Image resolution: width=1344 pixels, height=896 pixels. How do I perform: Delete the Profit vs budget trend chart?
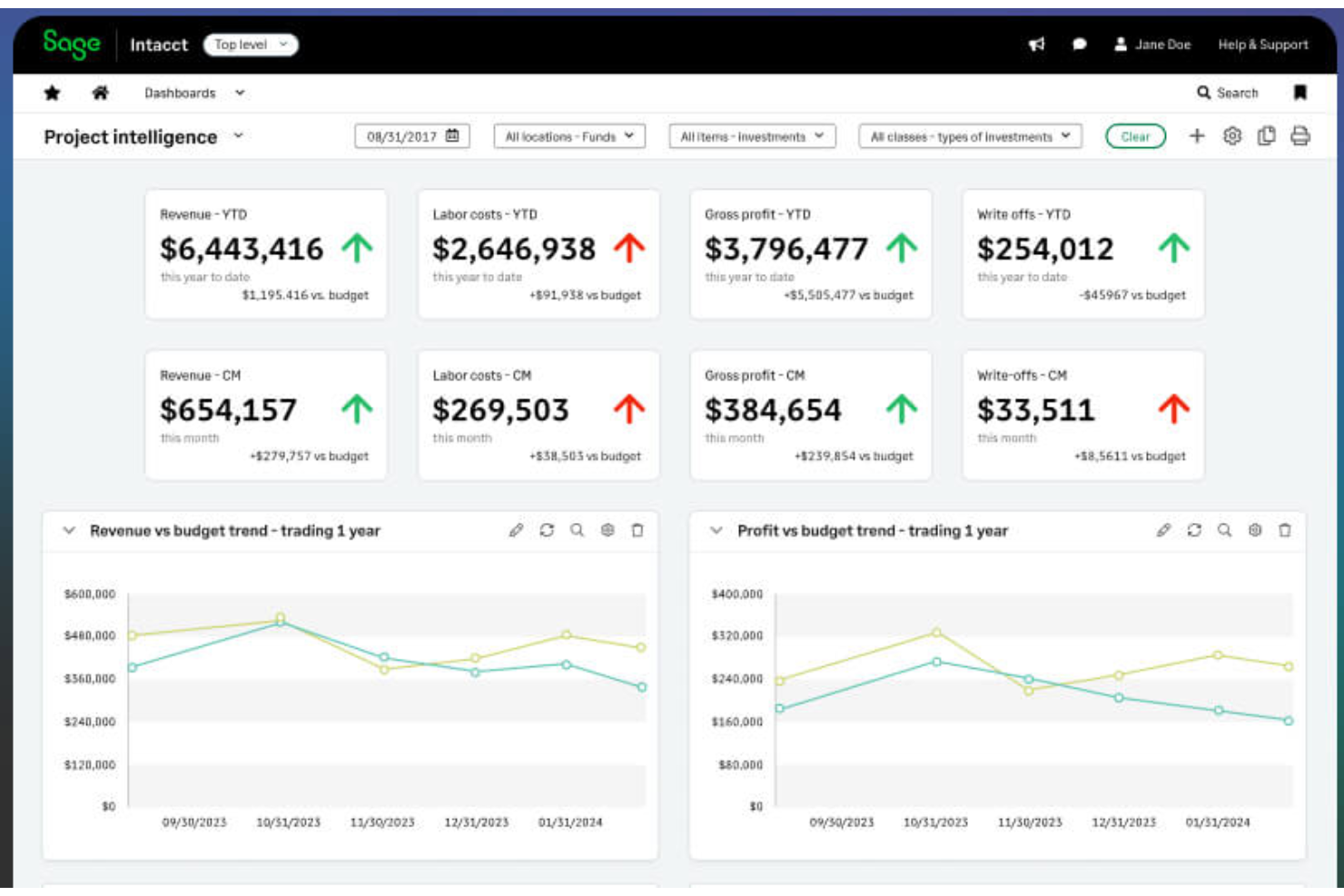tap(1285, 530)
